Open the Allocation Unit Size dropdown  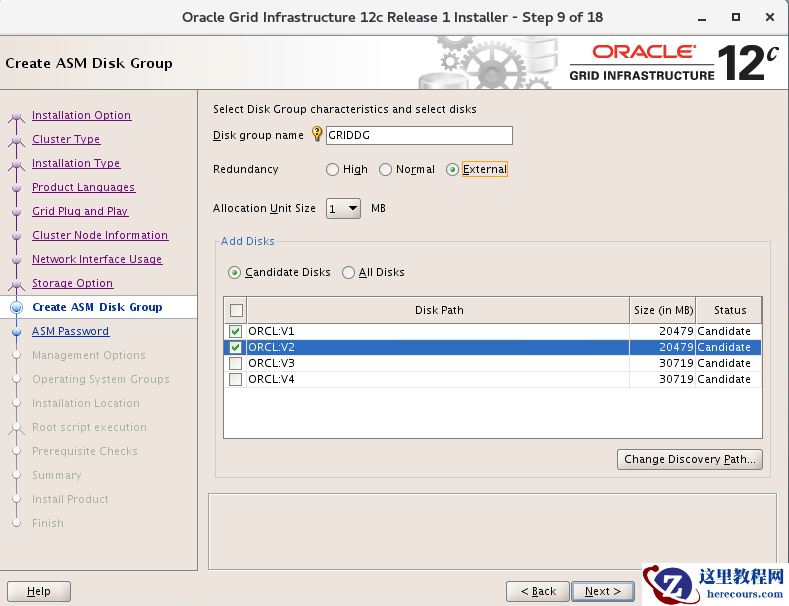343,208
